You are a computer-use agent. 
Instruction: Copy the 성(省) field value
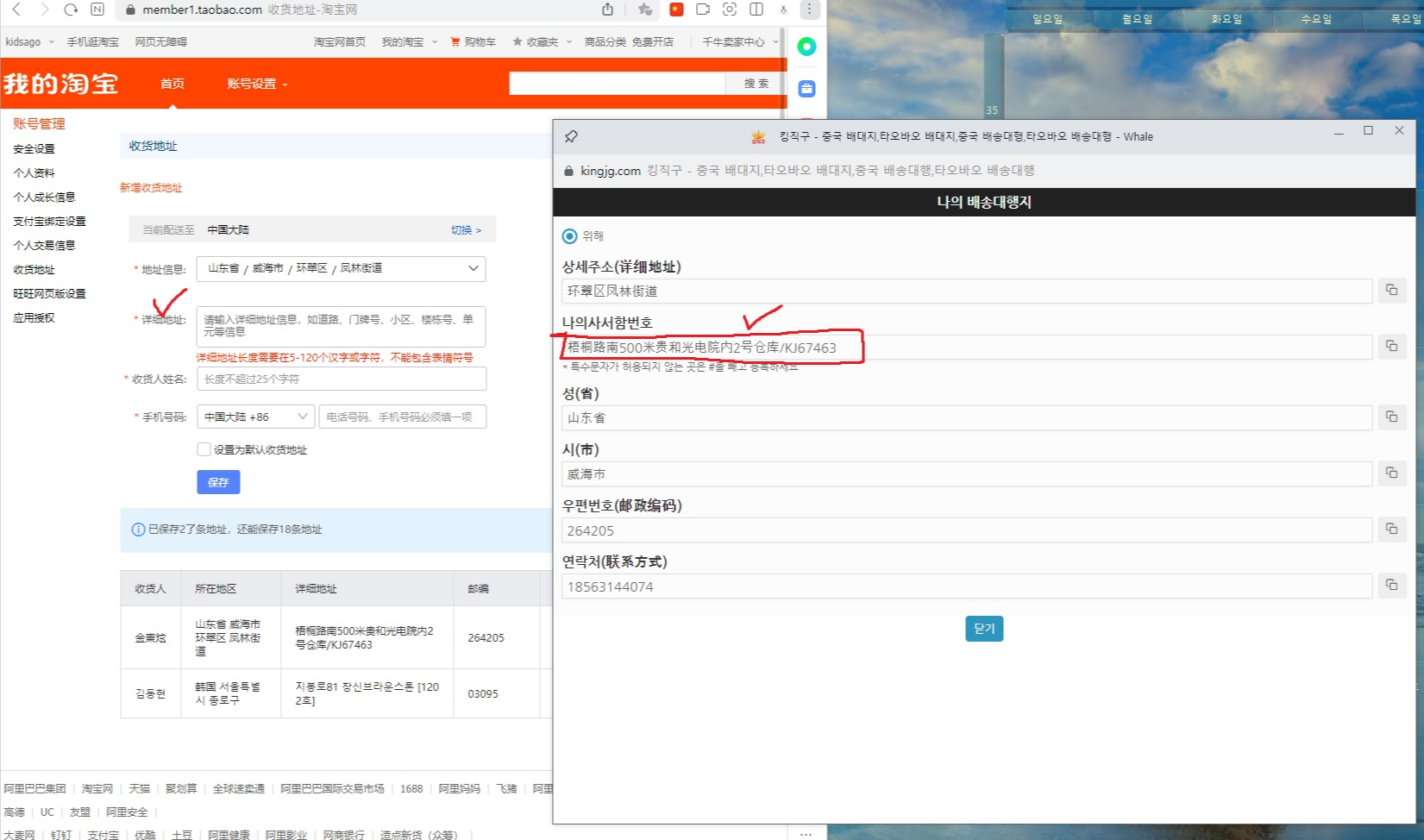point(1391,417)
